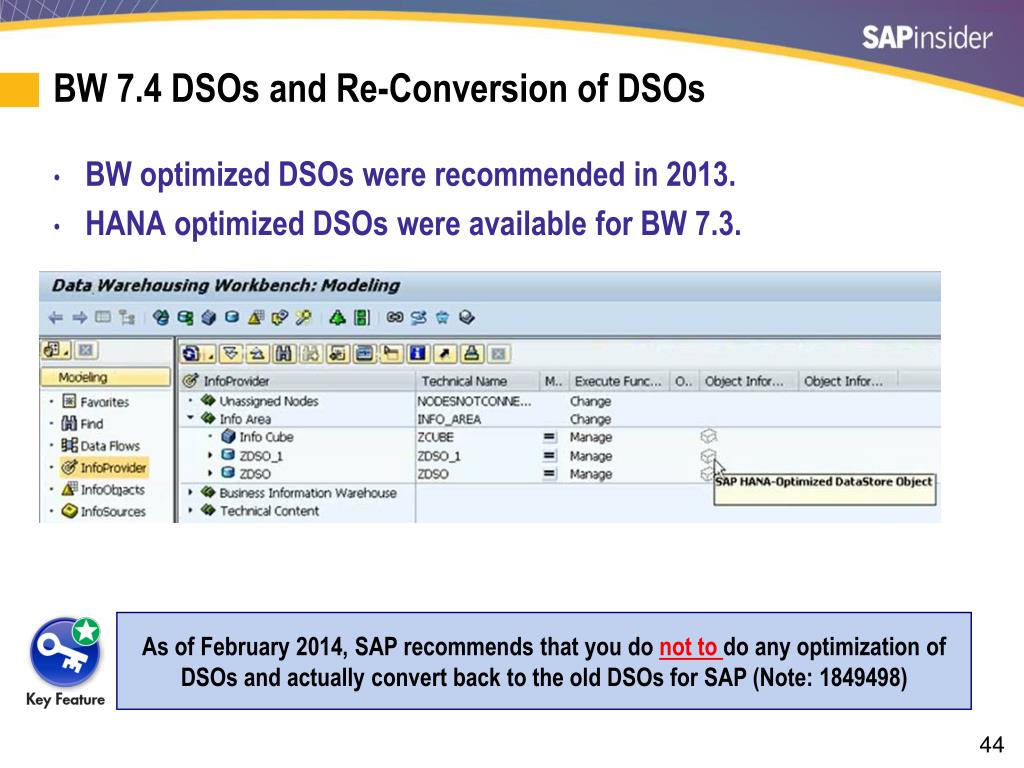
Task: Expand the Business Information Warehouse node
Action: [x=190, y=492]
